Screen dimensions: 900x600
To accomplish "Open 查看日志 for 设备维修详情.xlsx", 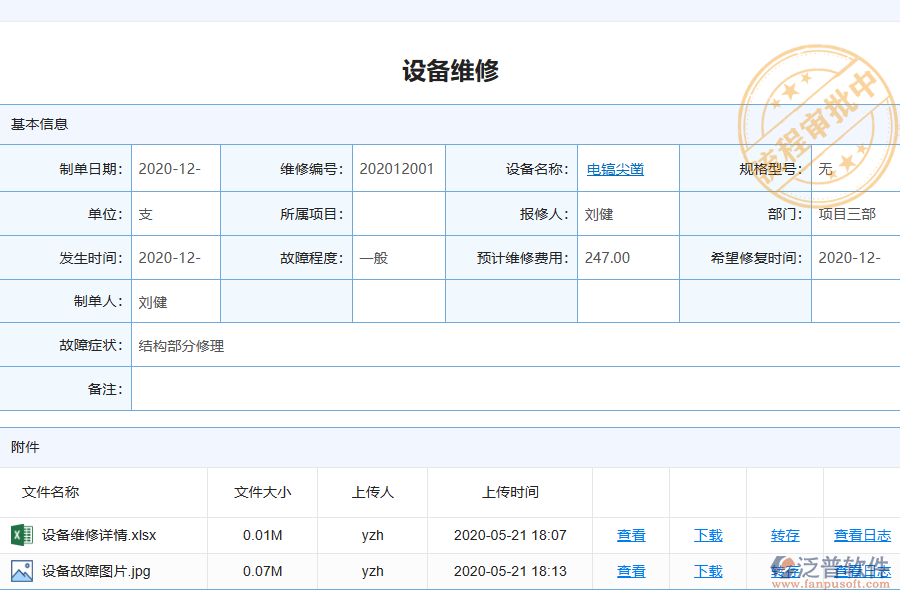I will click(861, 535).
